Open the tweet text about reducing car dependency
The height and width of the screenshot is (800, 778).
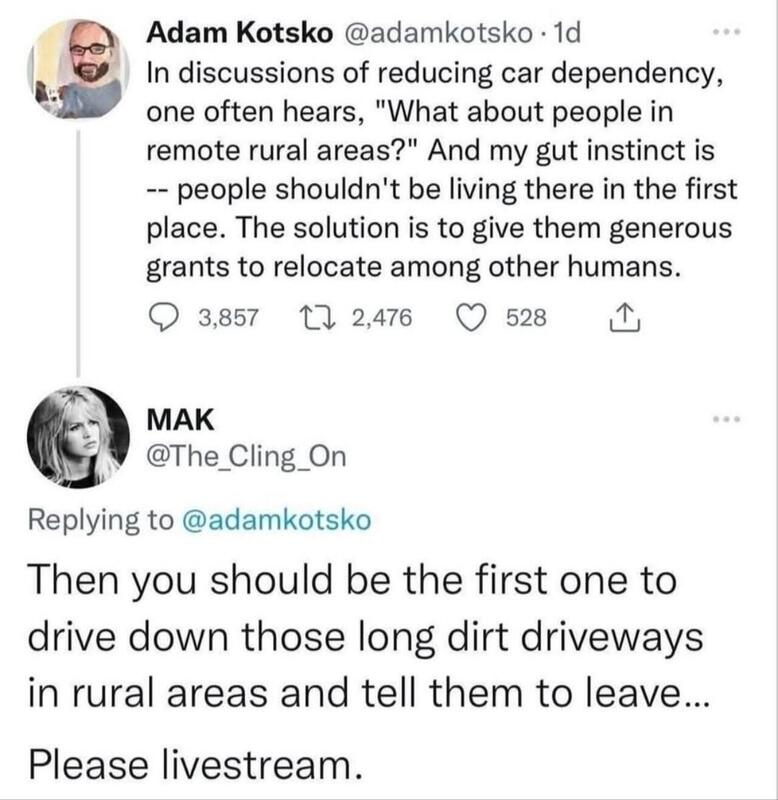440,170
